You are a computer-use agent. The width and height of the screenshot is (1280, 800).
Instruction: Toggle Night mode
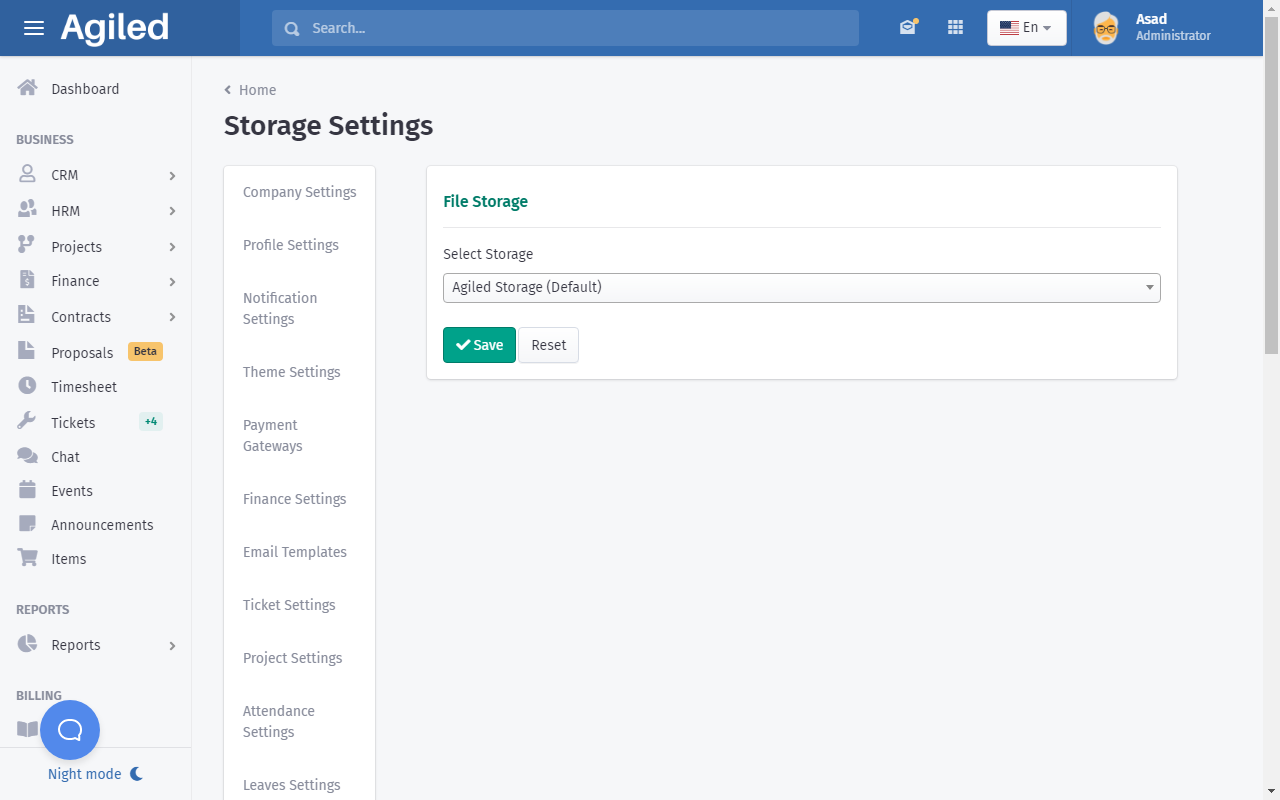coord(95,774)
